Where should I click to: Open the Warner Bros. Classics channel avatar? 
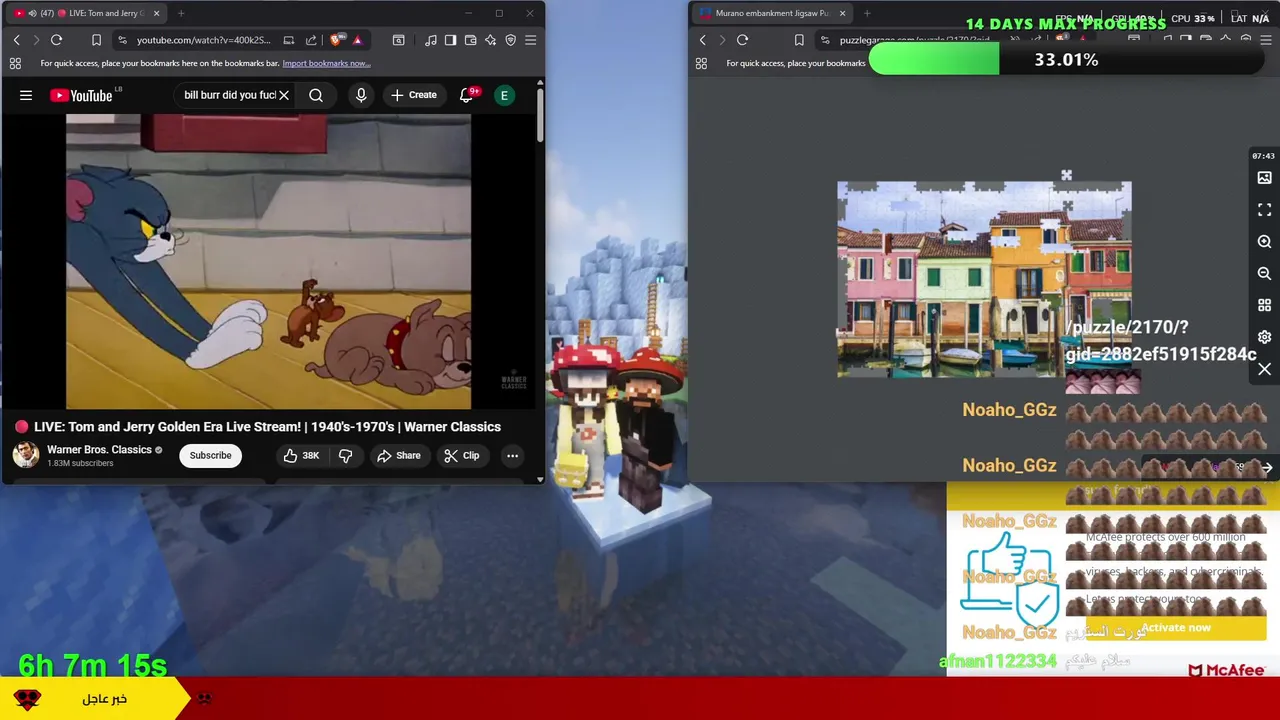[x=26, y=455]
